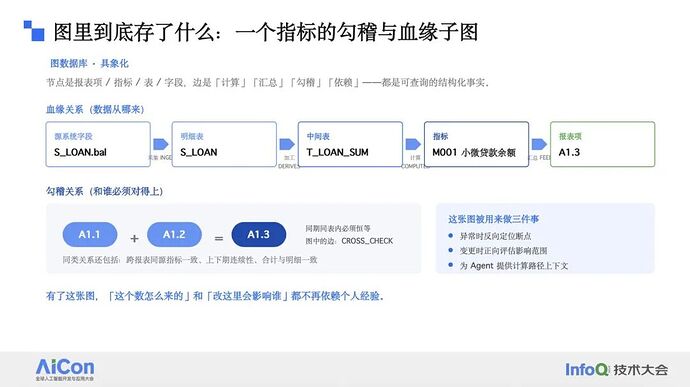Click the A1.2 pill
Image resolution: width=690 pixels, height=387 pixels.
[x=174, y=235]
